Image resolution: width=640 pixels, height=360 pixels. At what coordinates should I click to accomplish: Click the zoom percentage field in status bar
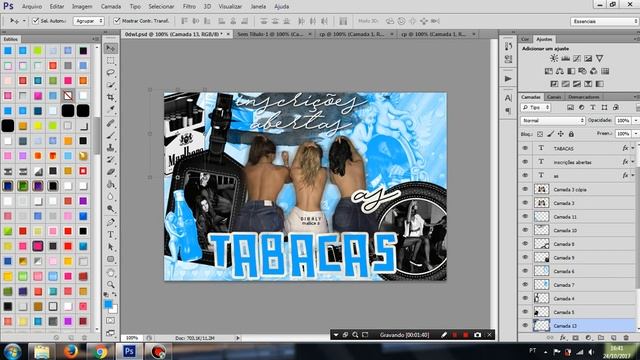132,338
